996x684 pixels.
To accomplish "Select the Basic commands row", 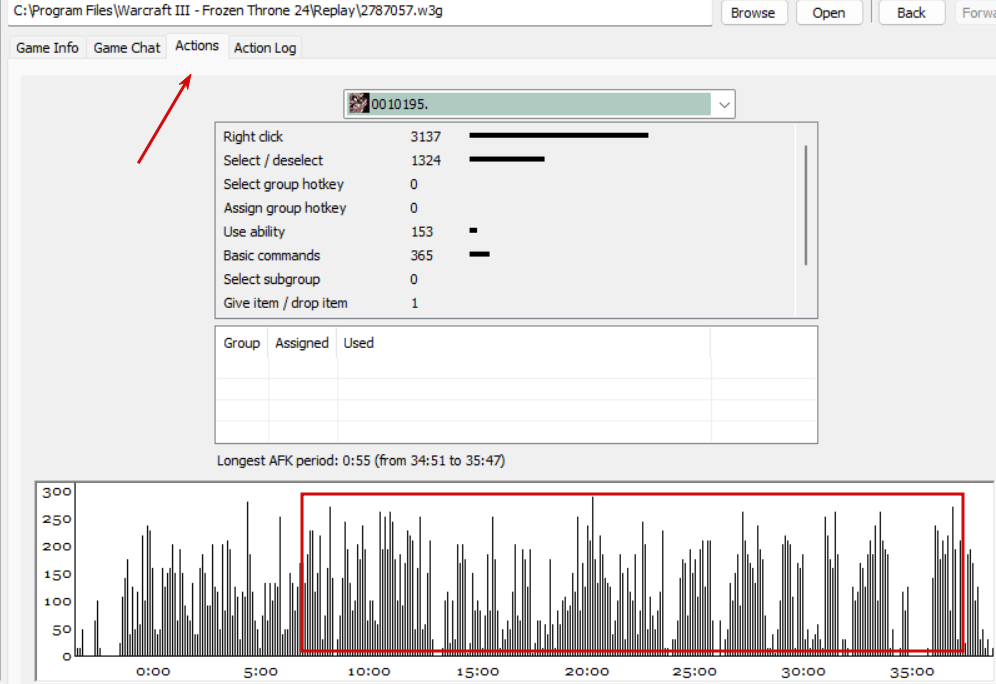I will [505, 255].
